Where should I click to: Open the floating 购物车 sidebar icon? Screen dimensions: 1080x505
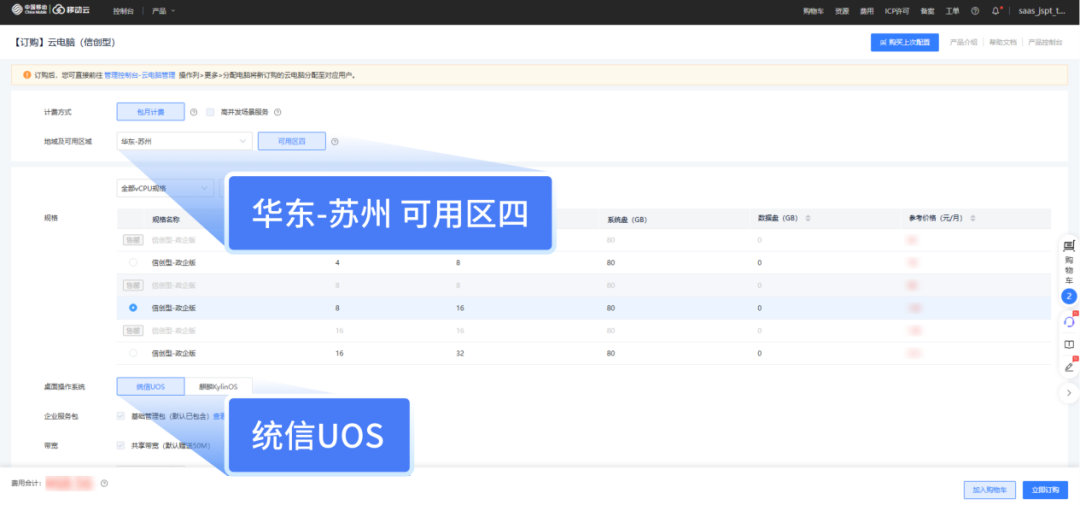tap(1069, 260)
